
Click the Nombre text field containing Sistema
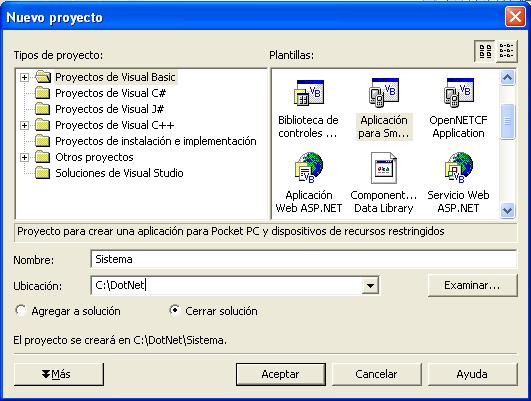click(x=303, y=259)
